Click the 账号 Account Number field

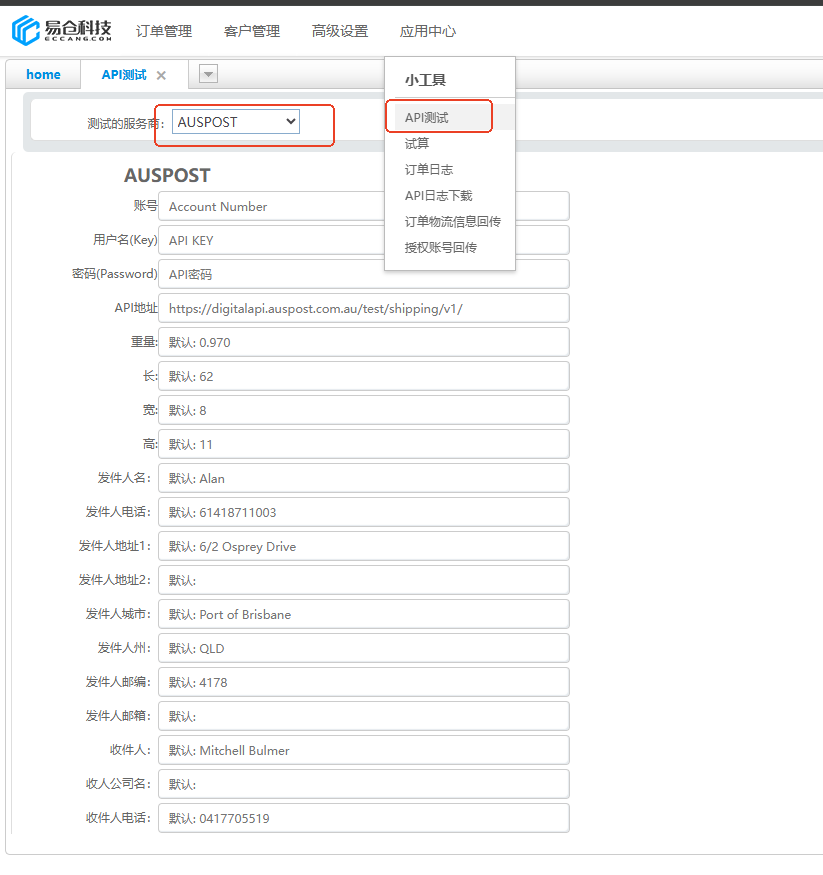pos(364,206)
